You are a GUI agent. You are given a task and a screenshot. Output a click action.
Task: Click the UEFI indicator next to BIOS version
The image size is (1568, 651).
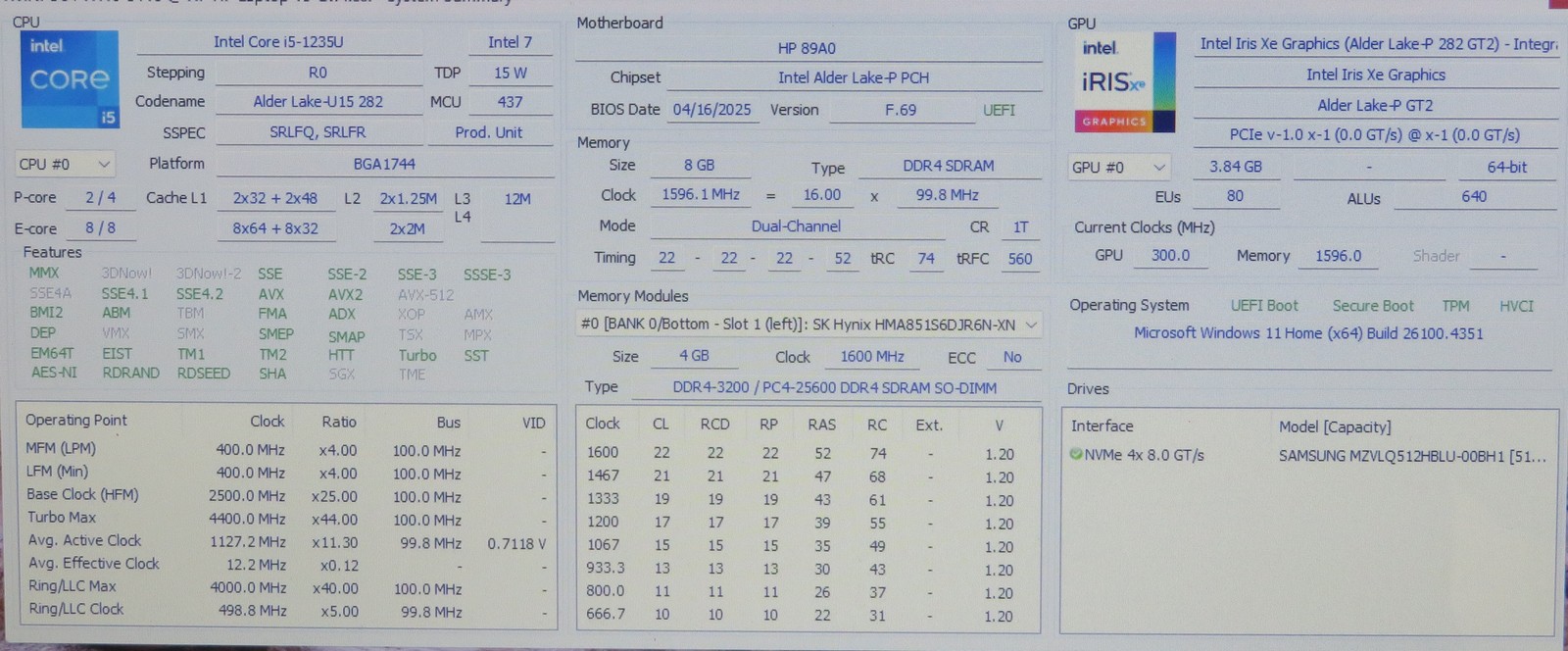[999, 110]
